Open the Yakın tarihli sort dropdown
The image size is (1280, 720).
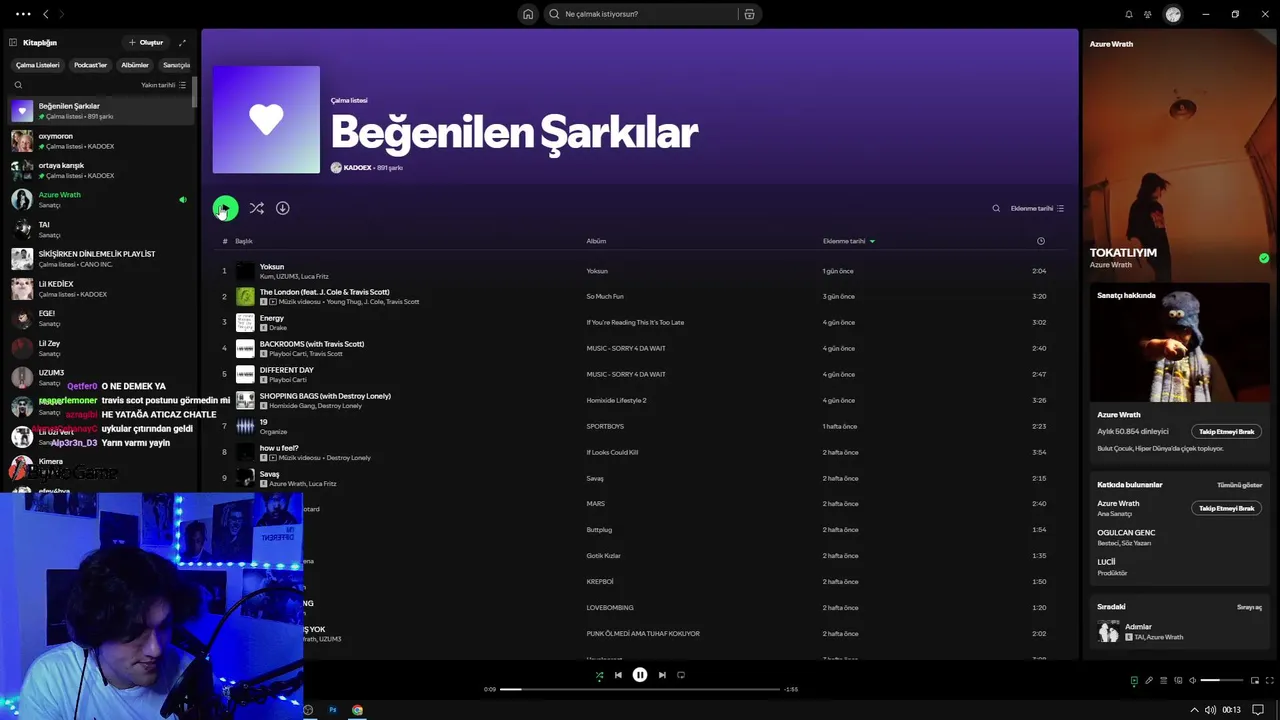click(163, 85)
